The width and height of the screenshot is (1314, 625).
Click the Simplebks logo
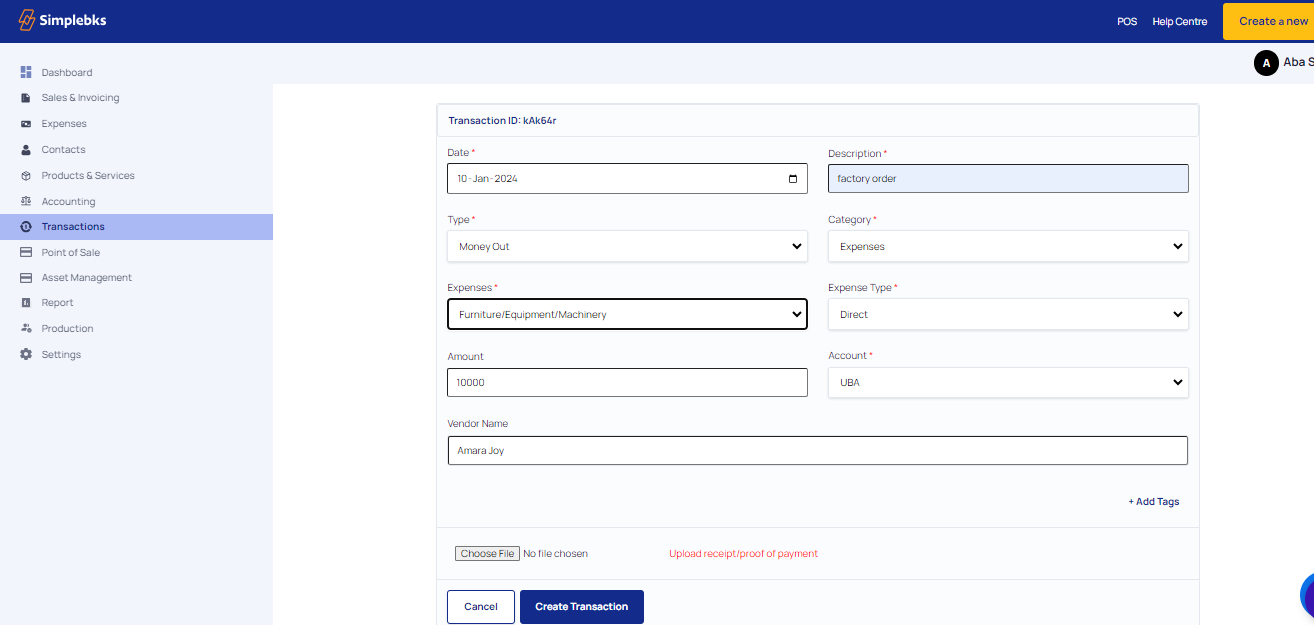(62, 21)
